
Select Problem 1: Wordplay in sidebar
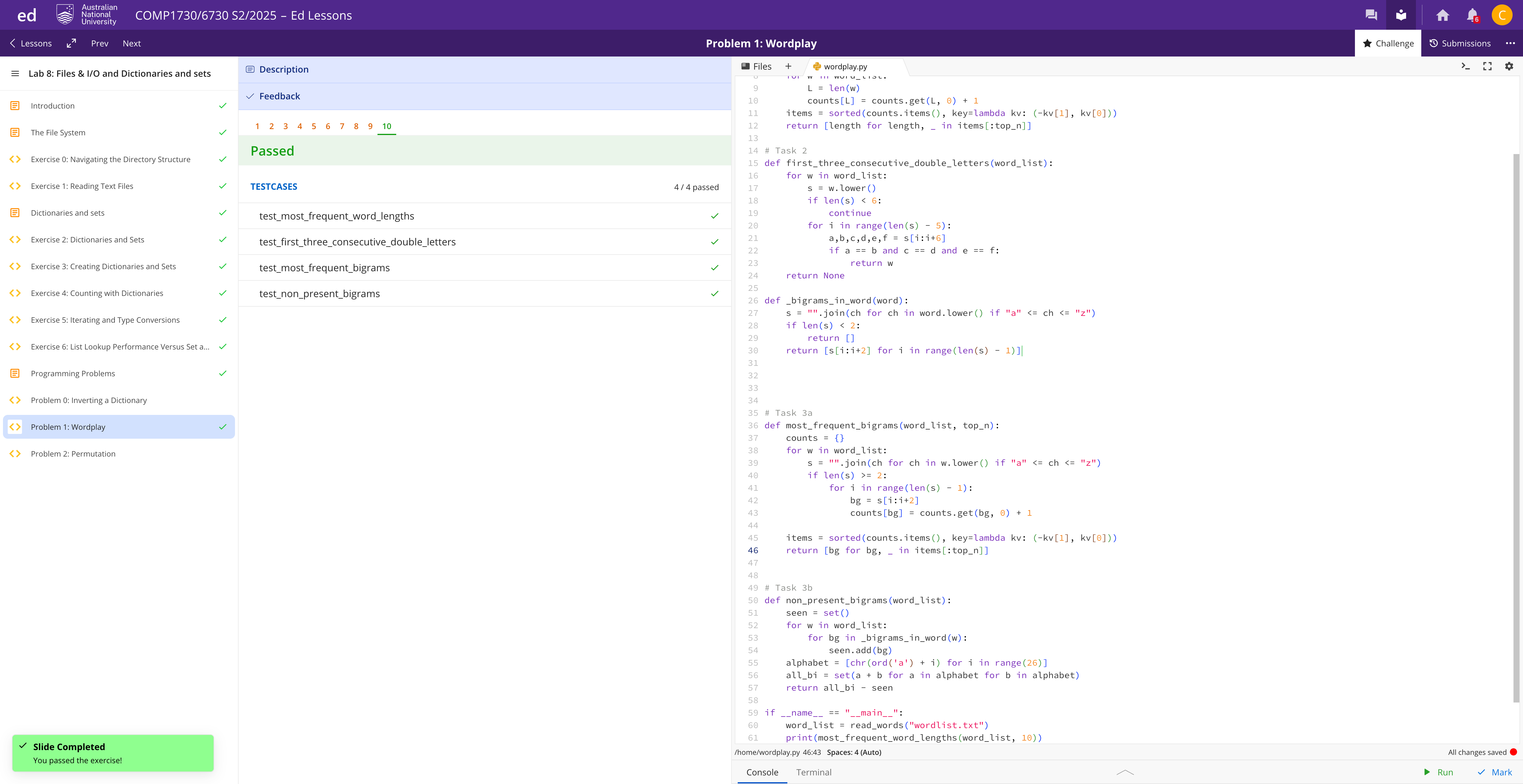[x=119, y=427]
